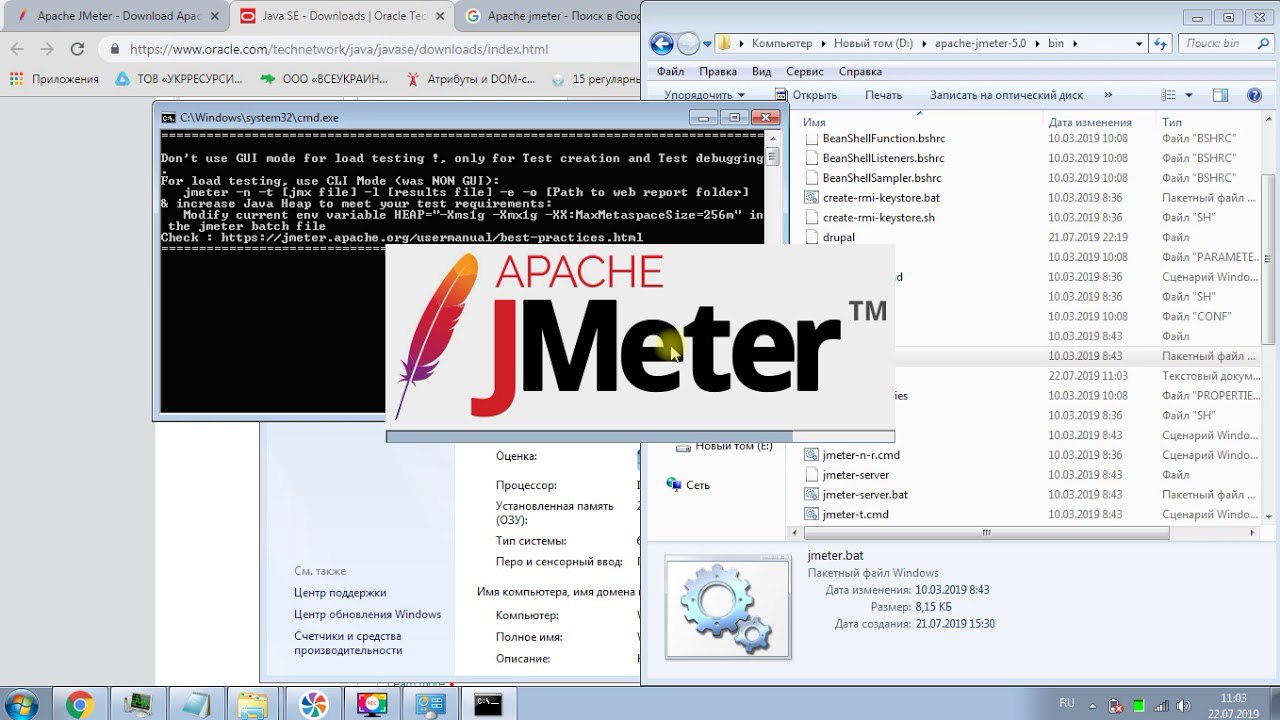Click the Explorer back navigation arrow
Screen dimensions: 1280x720
pos(661,44)
